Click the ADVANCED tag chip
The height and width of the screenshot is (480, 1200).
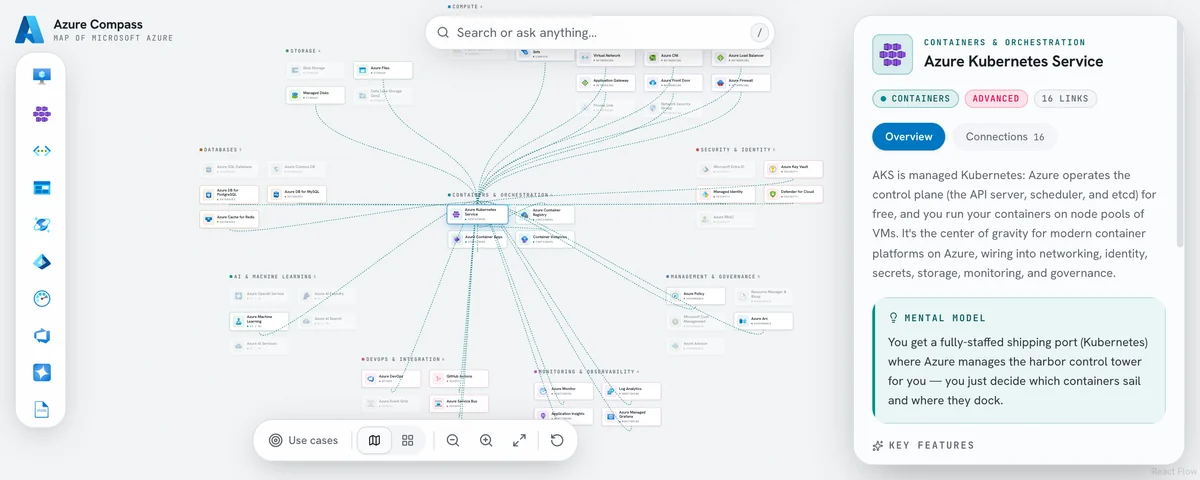point(996,99)
